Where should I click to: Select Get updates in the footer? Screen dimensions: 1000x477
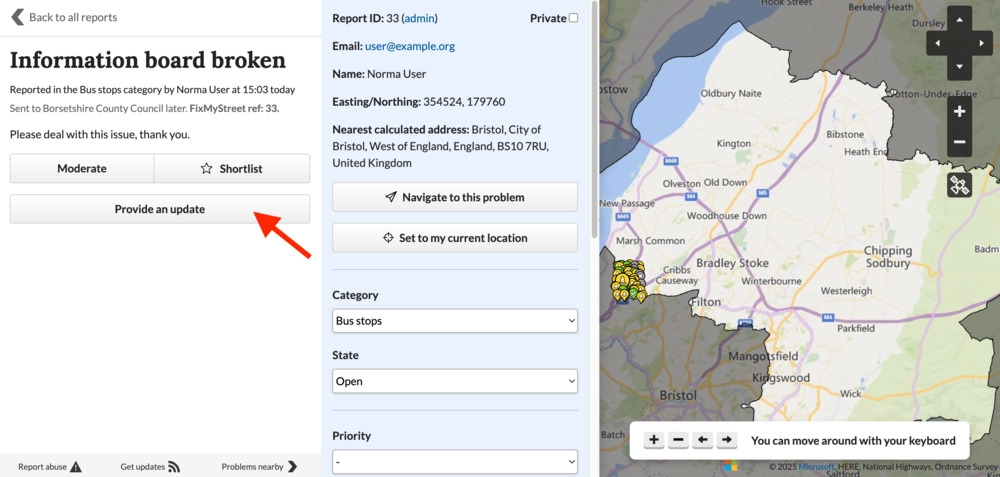150,466
